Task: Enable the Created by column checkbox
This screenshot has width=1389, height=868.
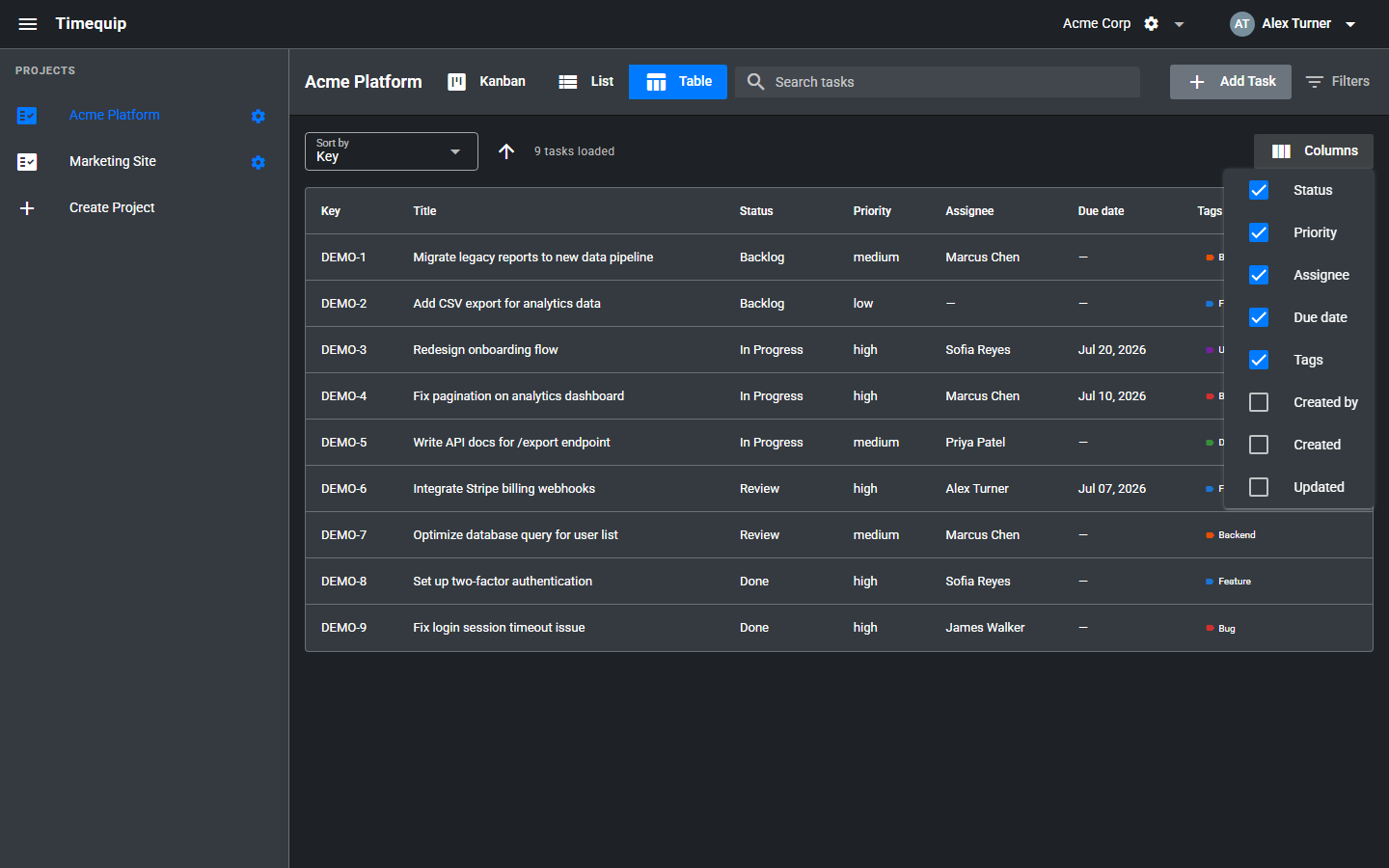Action: click(x=1259, y=402)
